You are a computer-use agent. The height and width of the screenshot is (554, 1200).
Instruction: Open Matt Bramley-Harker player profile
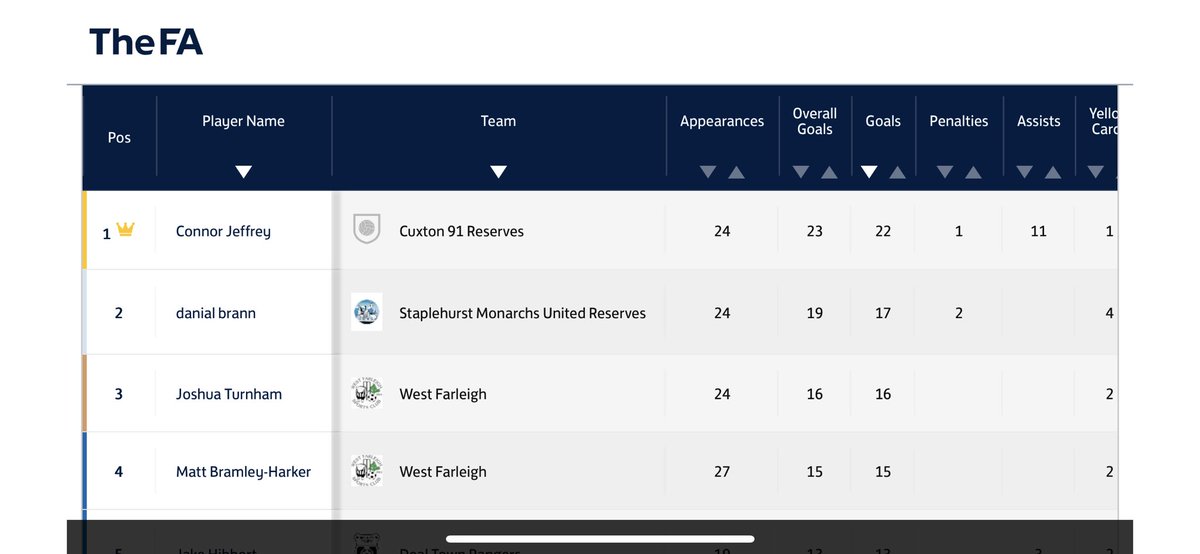click(243, 472)
